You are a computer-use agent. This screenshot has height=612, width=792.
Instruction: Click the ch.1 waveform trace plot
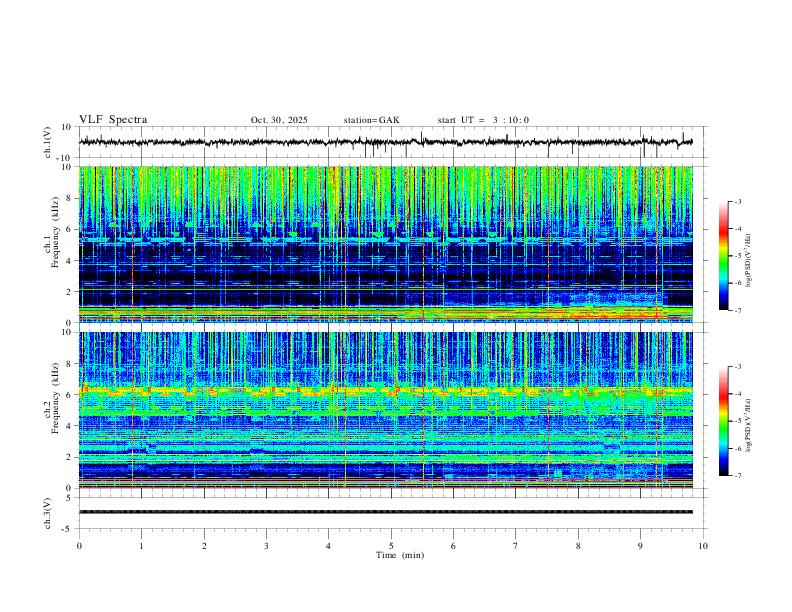pyautogui.click(x=386, y=142)
